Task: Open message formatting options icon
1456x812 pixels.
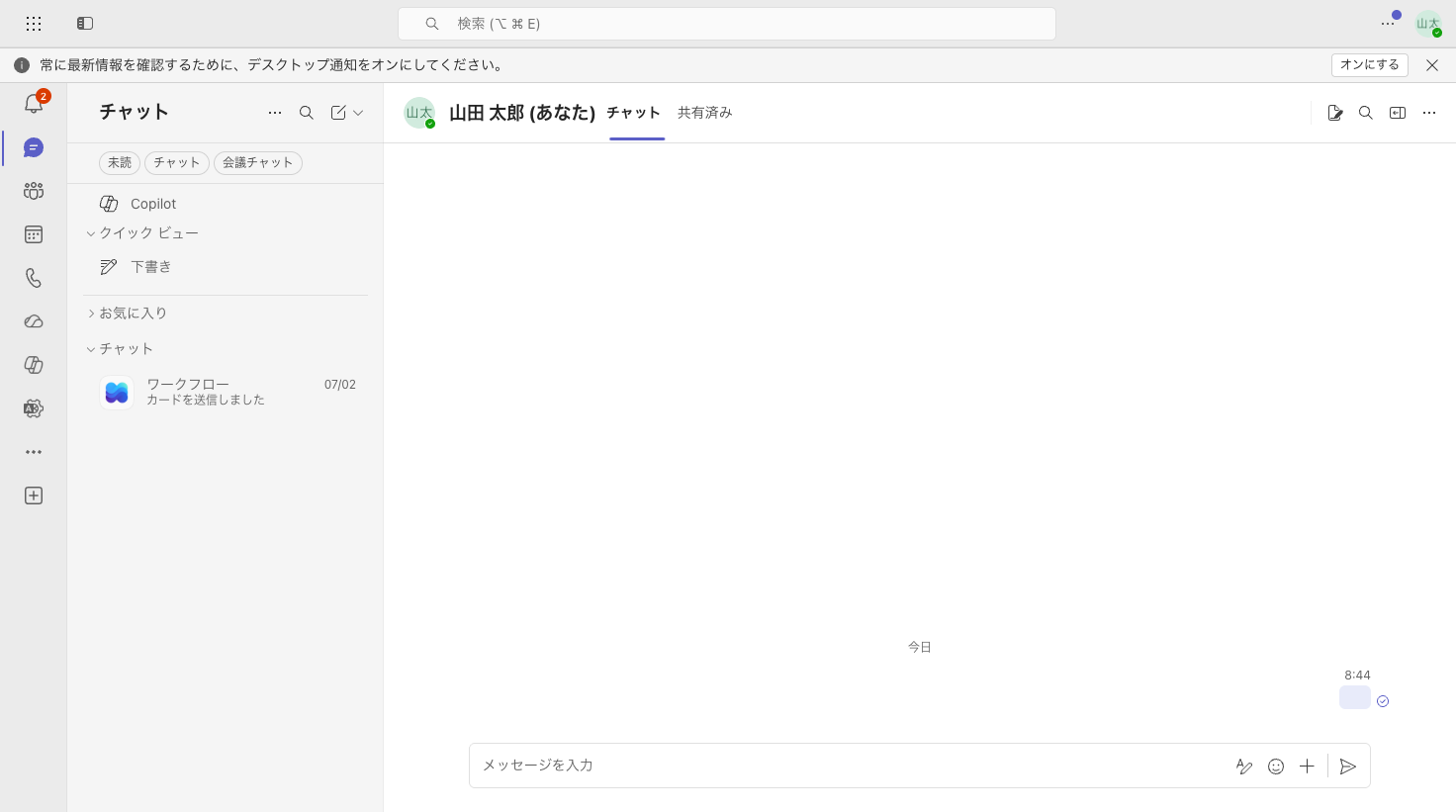Action: coord(1244,766)
